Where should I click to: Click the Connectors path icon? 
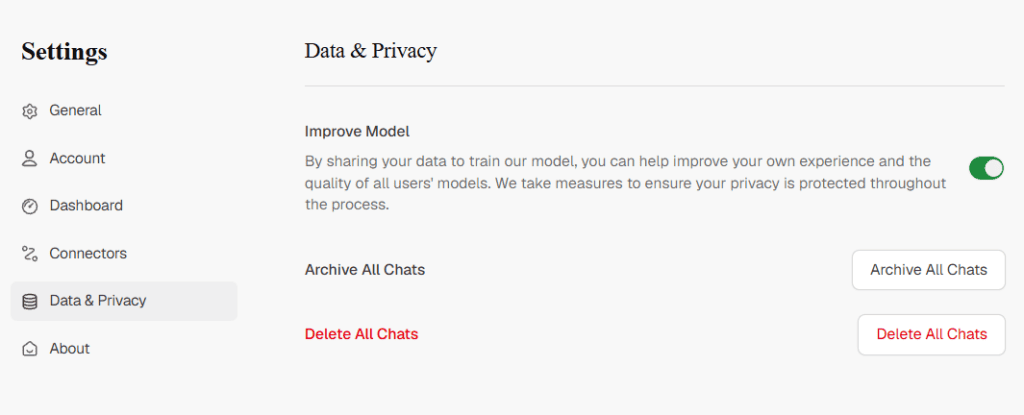[29, 254]
